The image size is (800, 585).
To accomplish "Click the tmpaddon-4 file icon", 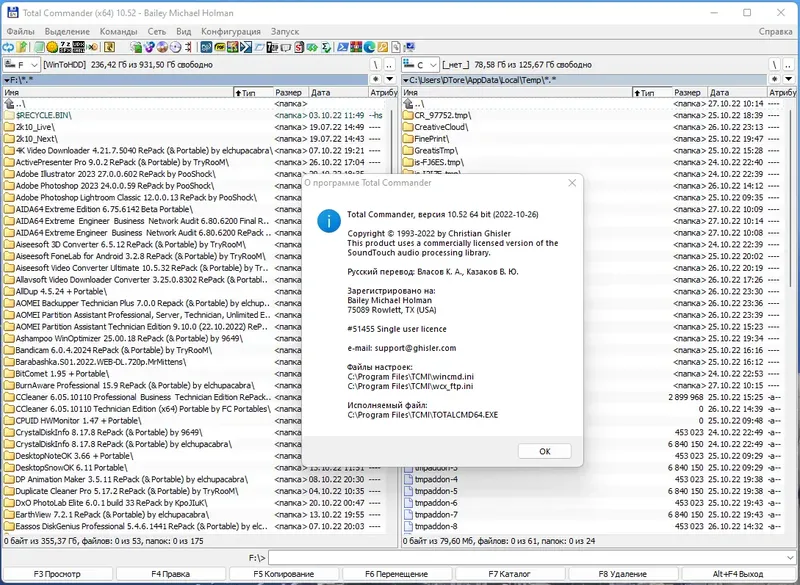I will [408, 479].
